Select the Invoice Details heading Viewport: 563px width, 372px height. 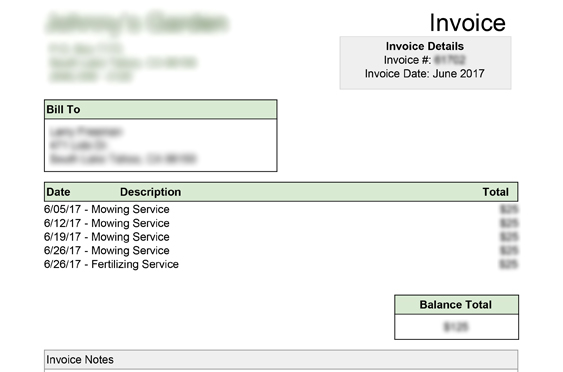pyautogui.click(x=425, y=46)
